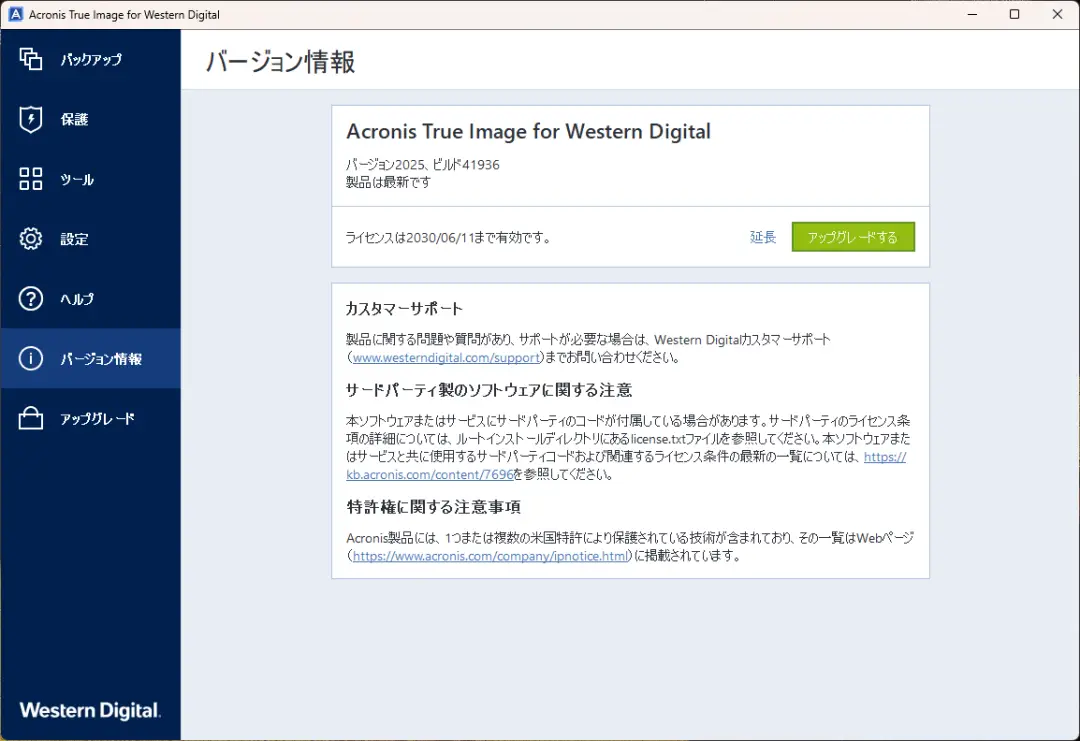Viewport: 1080px width, 741px height.
Task: Click the サードパーティ製のソフトウェアに関する注意 heading
Action: click(x=489, y=390)
